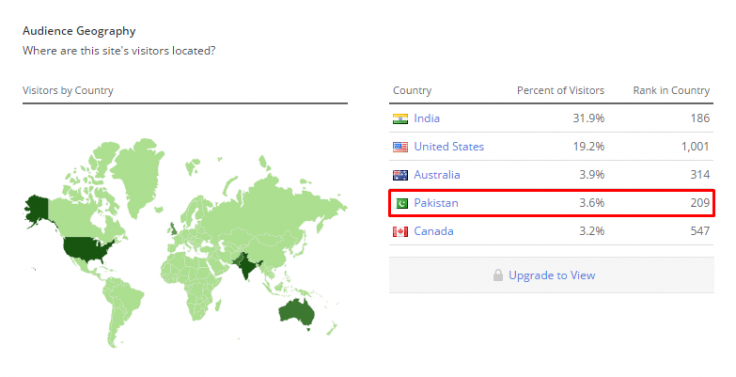736x377 pixels.
Task: Select Australia on the world map
Action: tap(297, 312)
